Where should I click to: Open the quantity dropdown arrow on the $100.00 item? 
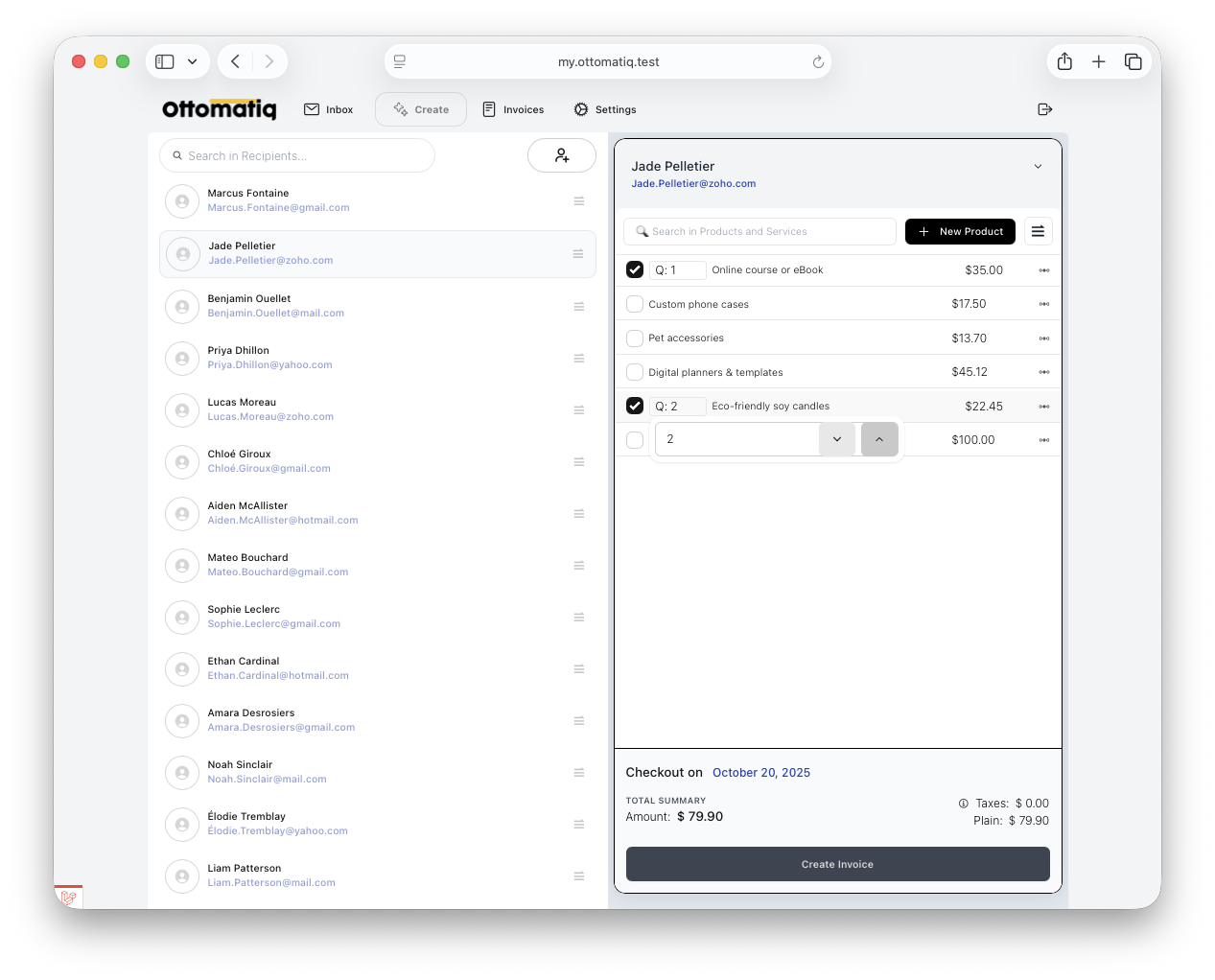(836, 438)
